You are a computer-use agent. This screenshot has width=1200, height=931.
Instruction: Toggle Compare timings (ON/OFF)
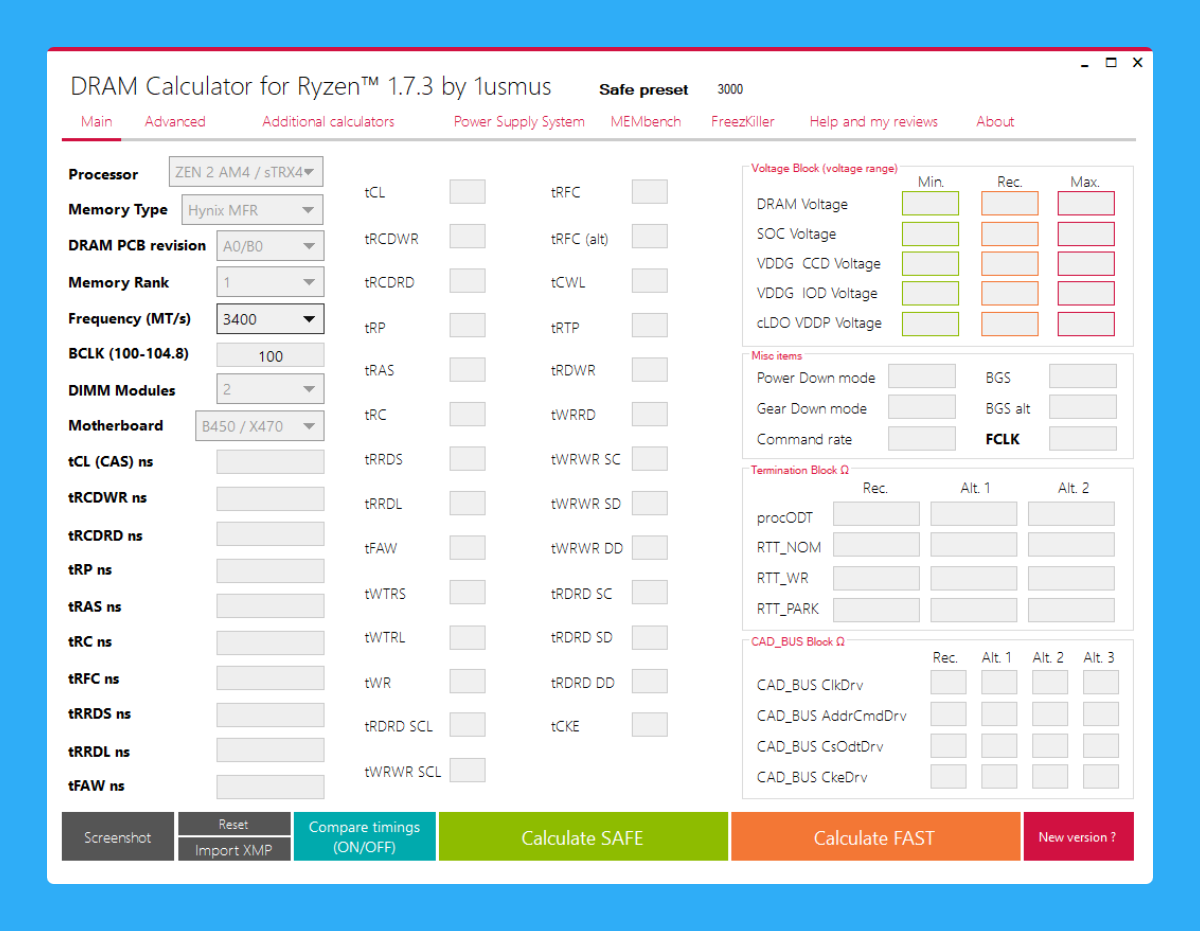click(x=365, y=837)
